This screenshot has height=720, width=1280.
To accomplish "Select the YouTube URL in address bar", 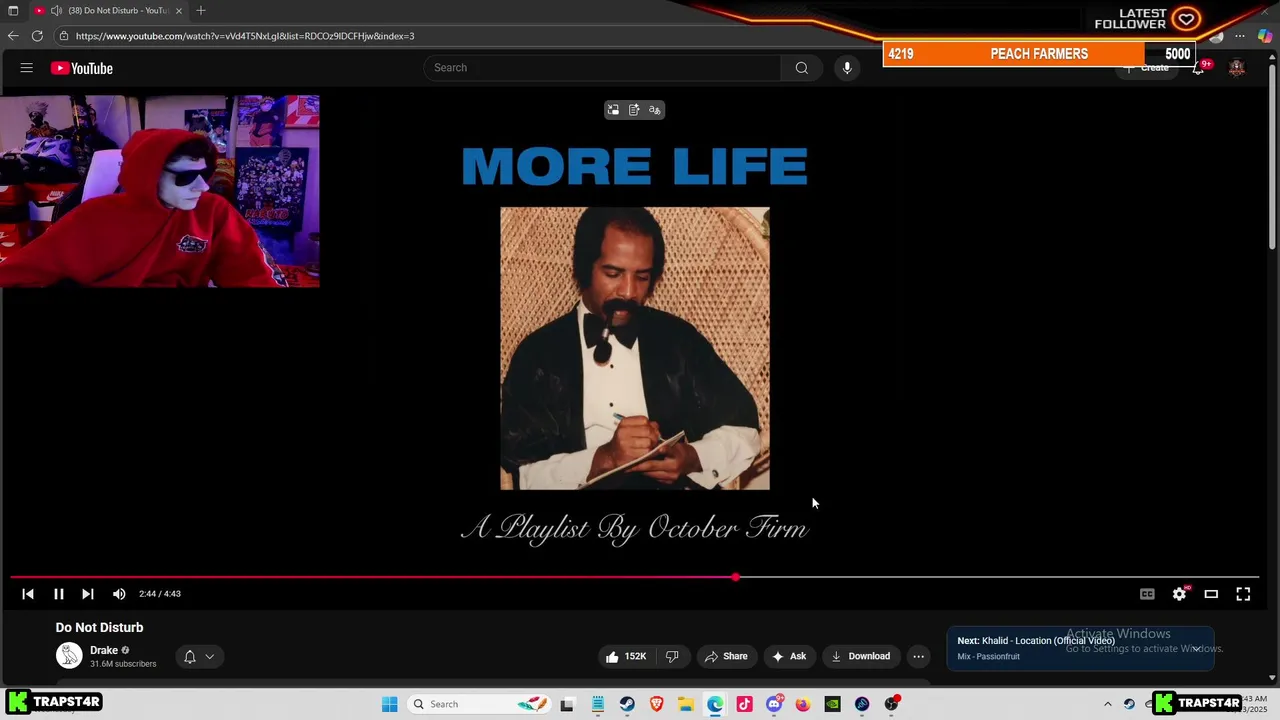I will pyautogui.click(x=245, y=36).
